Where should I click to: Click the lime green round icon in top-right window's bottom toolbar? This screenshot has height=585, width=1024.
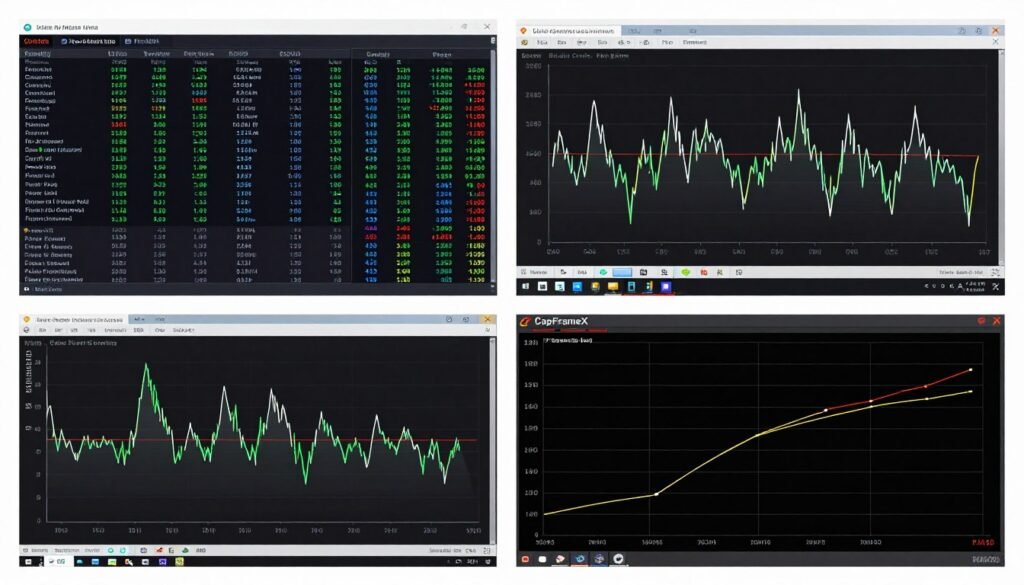(x=685, y=272)
